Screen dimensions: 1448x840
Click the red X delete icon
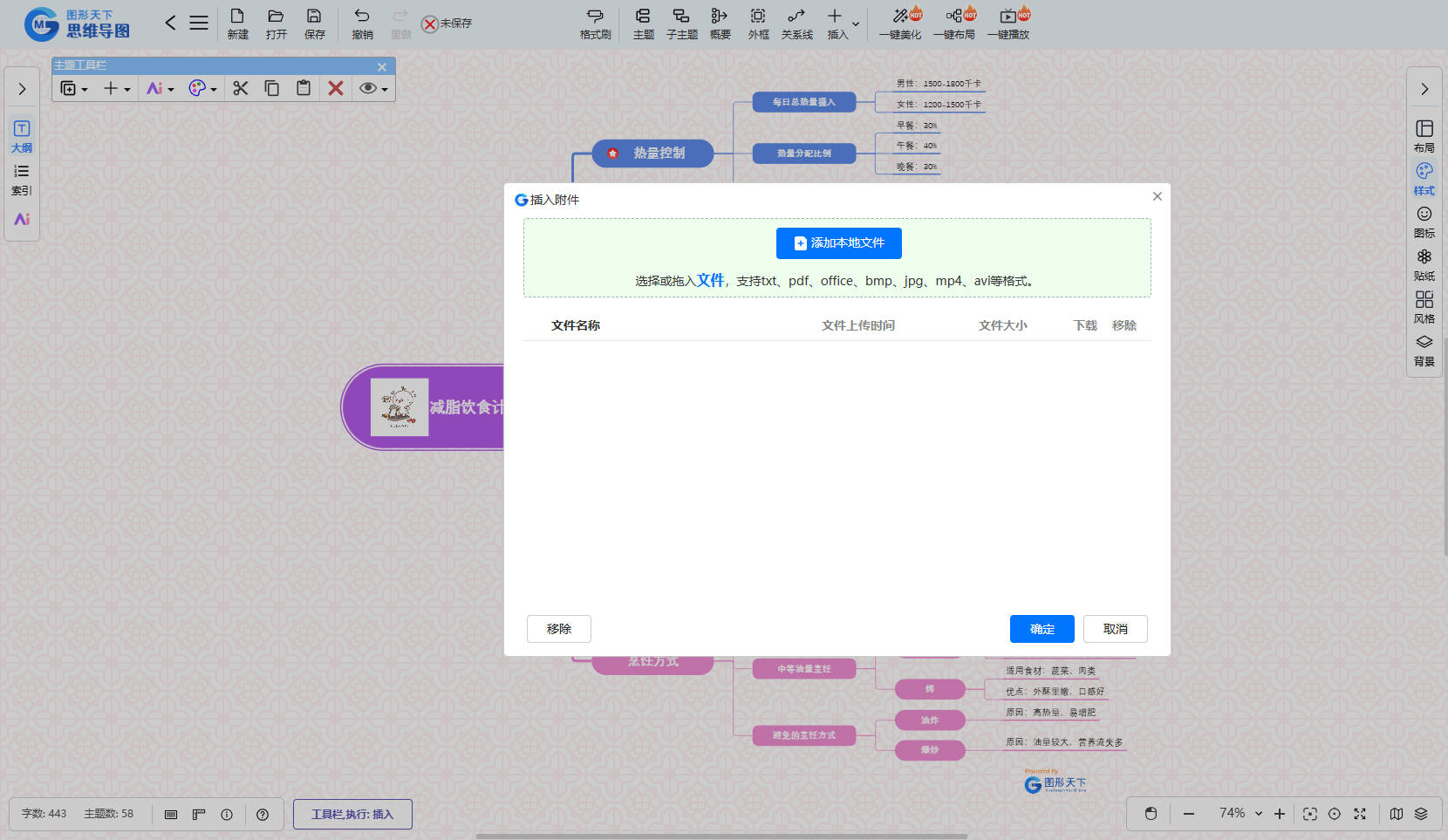[335, 88]
